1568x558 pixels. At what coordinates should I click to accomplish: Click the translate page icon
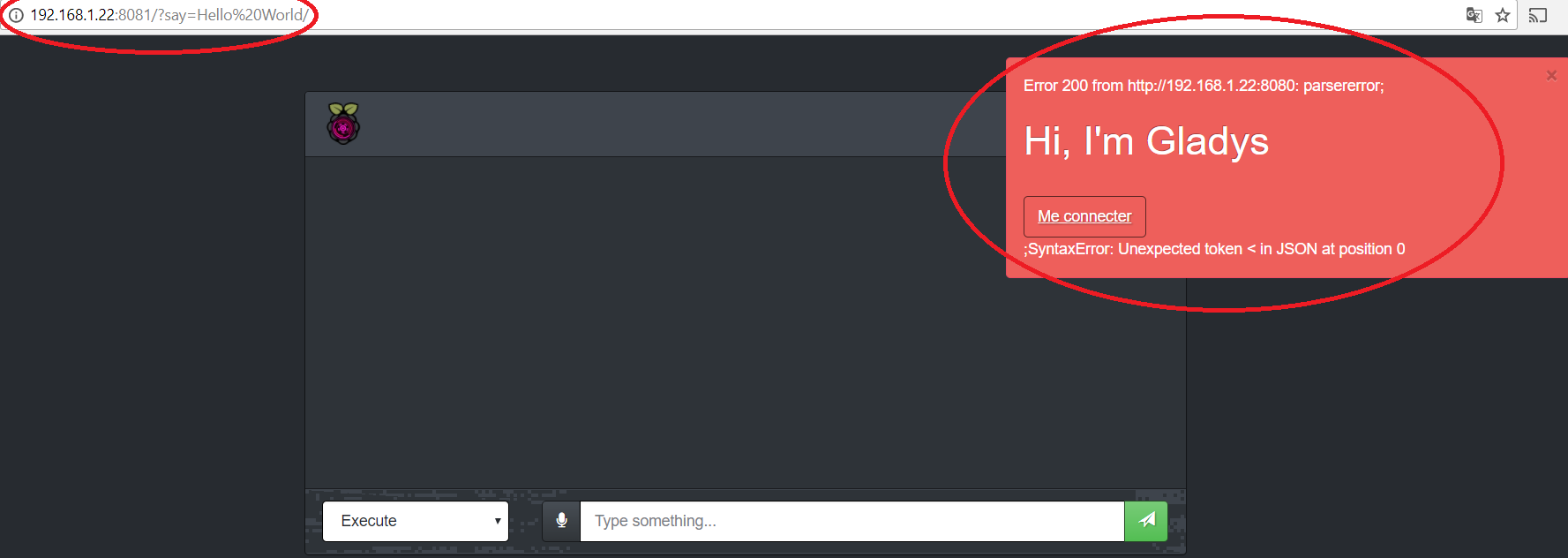(1474, 15)
